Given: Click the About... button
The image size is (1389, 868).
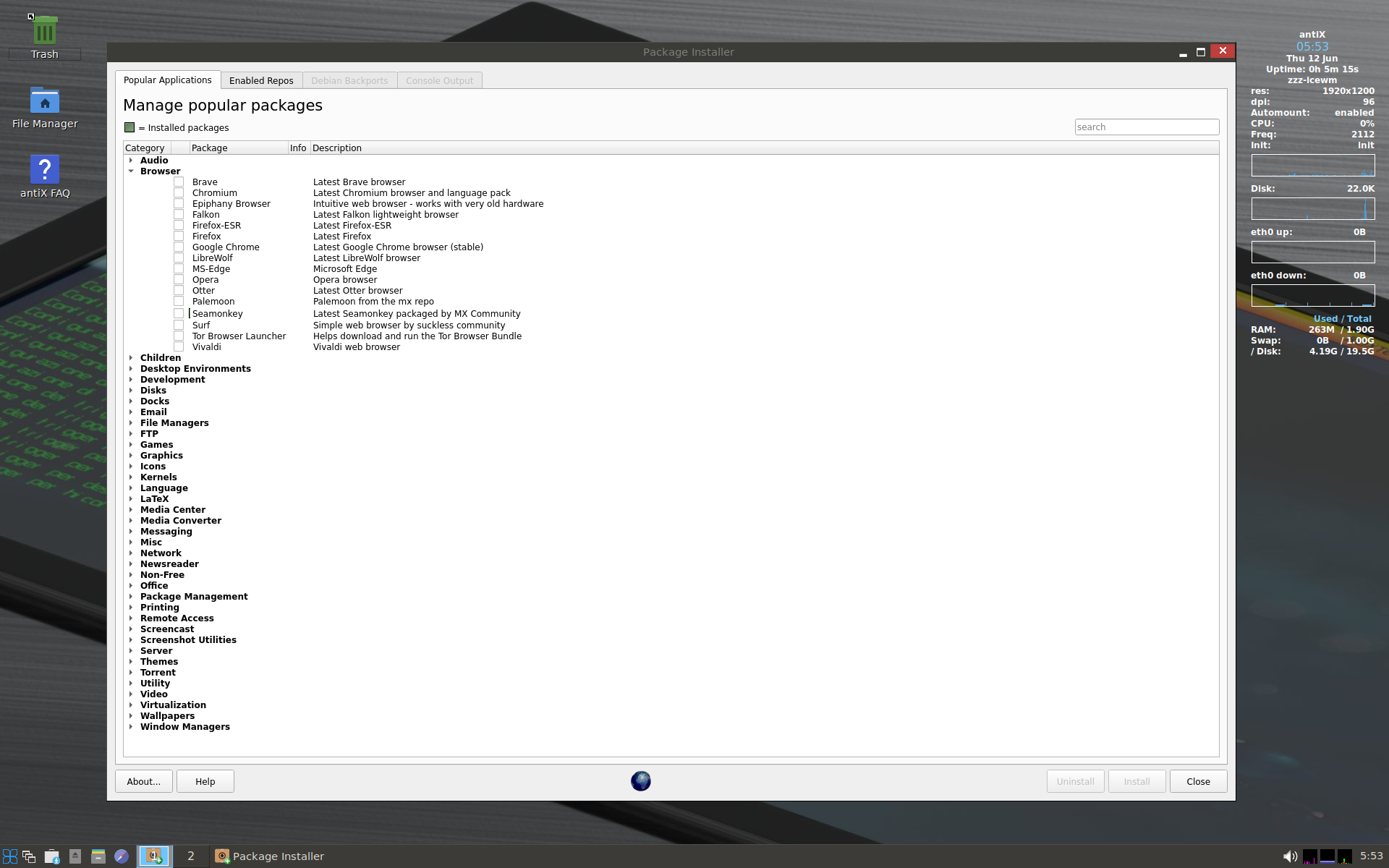Looking at the screenshot, I should (x=144, y=782).
